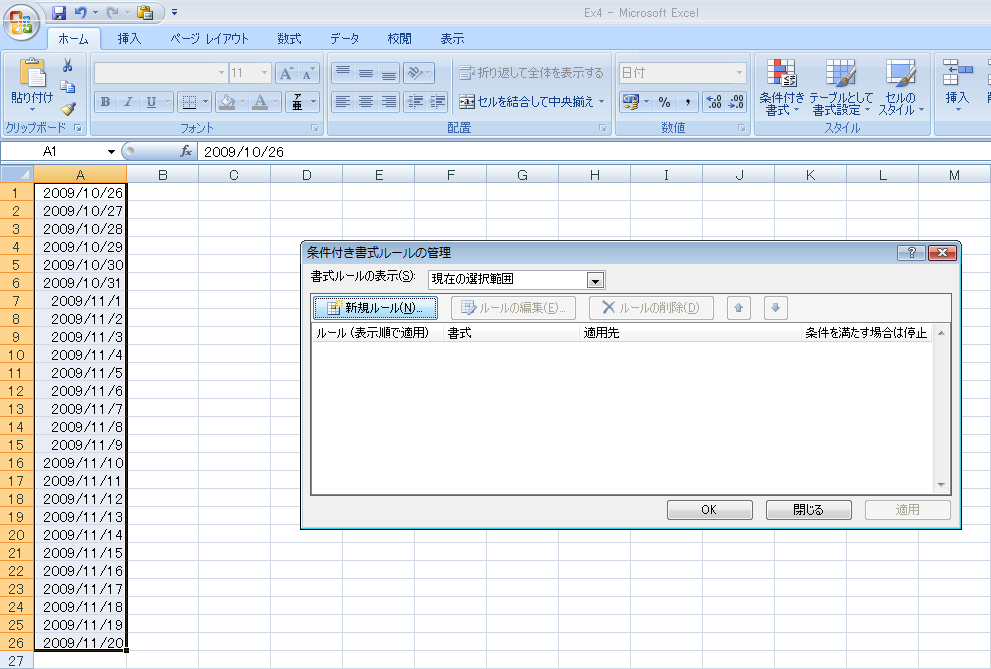Click the 閉じる button
991x669 pixels.
[808, 510]
